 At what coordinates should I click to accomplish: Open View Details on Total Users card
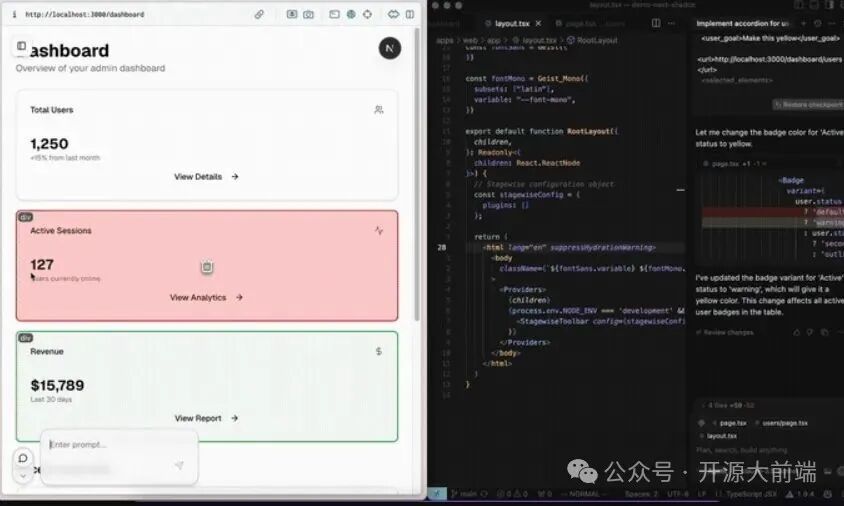tap(206, 177)
